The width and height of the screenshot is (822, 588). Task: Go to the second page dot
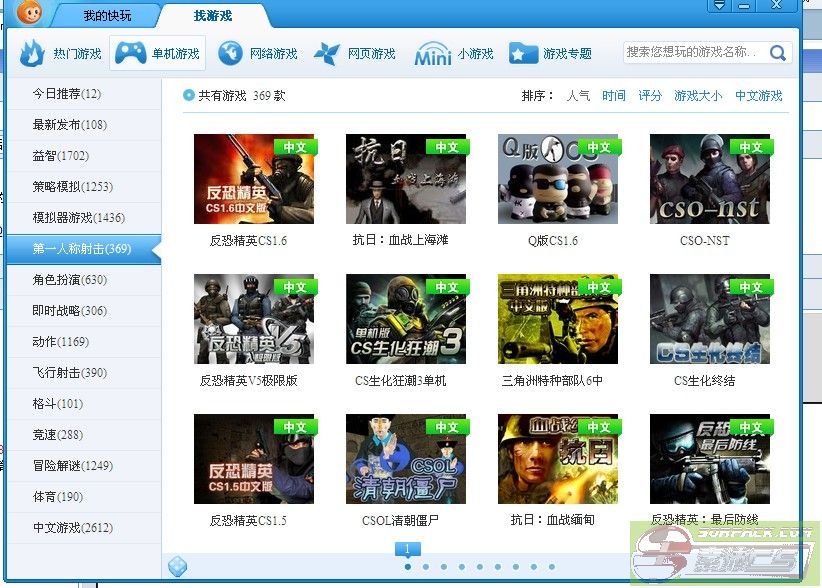click(x=425, y=567)
